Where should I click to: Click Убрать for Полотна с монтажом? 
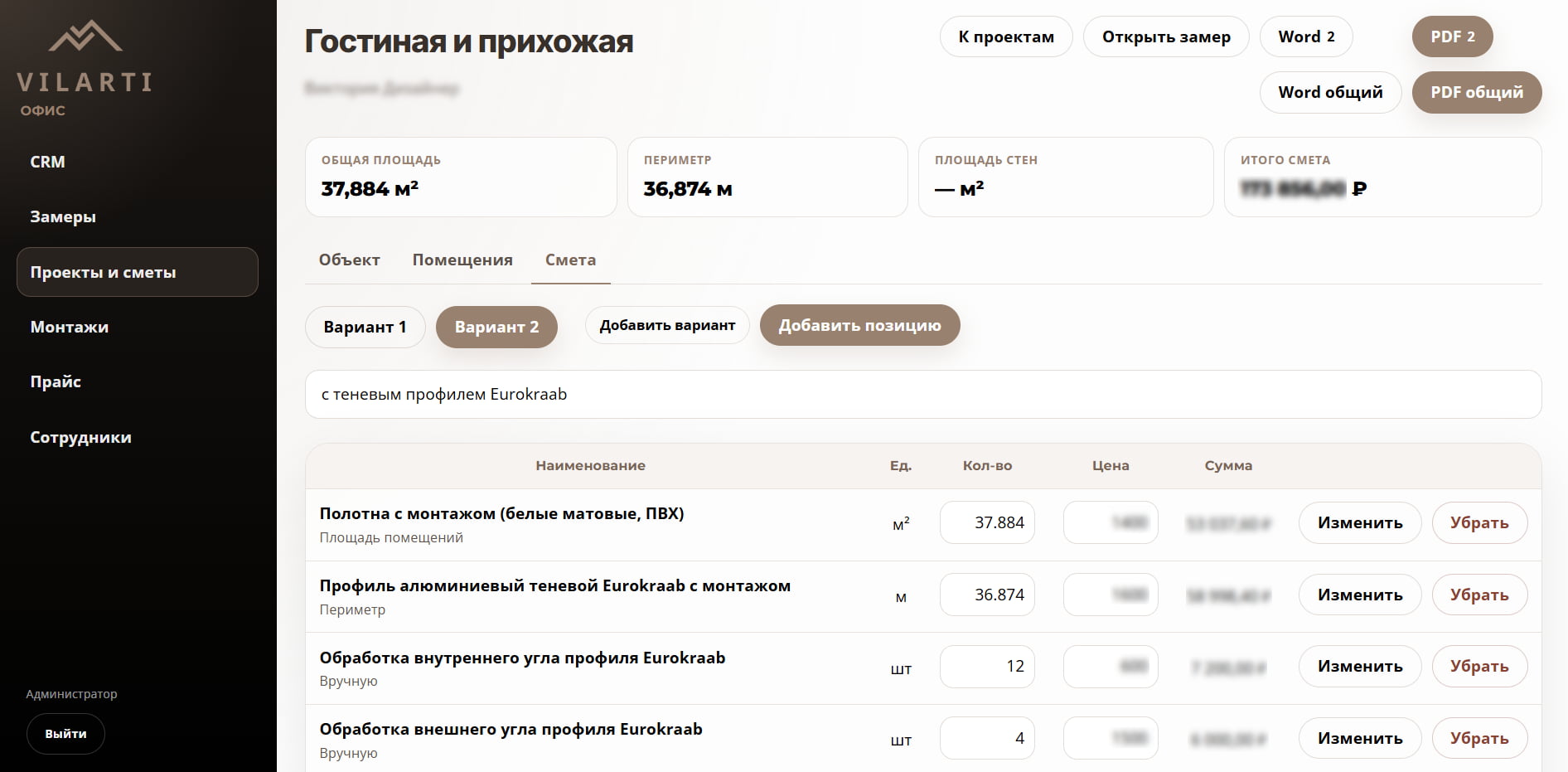1479,522
